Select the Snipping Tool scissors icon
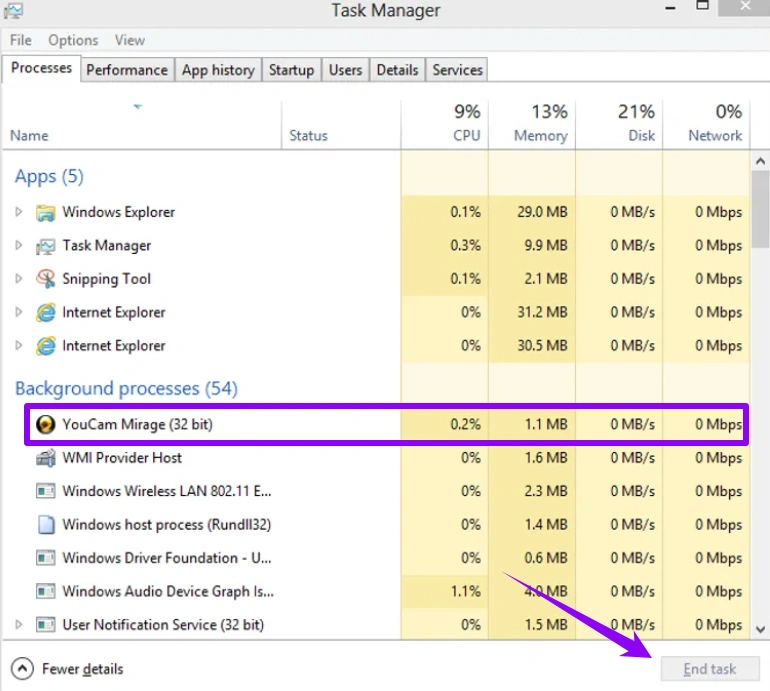The image size is (770, 691). pos(45,279)
